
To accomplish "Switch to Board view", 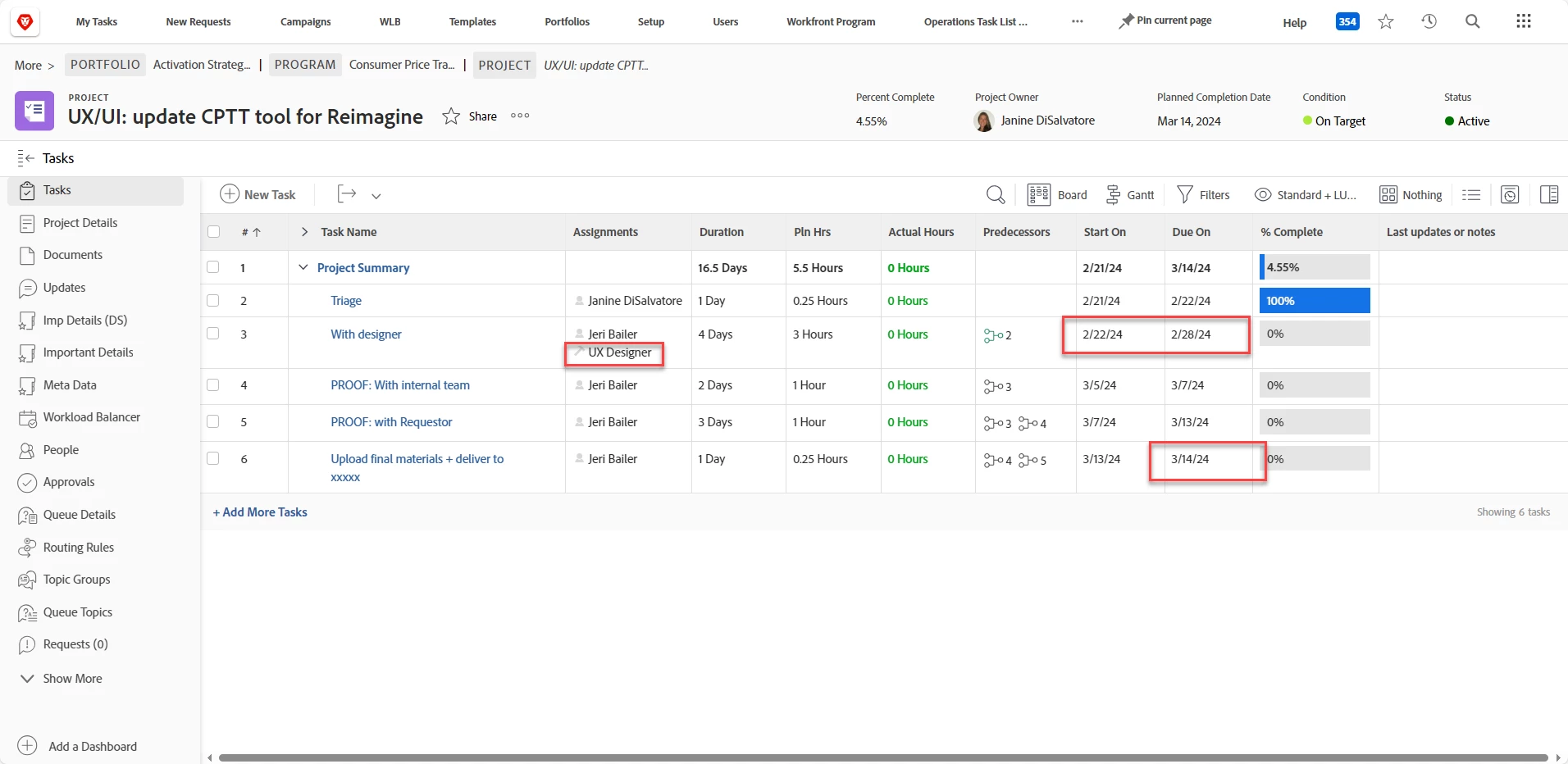I will point(1058,195).
